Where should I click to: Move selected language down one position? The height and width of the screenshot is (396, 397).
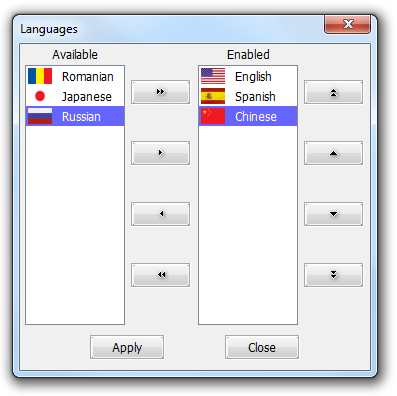[333, 214]
